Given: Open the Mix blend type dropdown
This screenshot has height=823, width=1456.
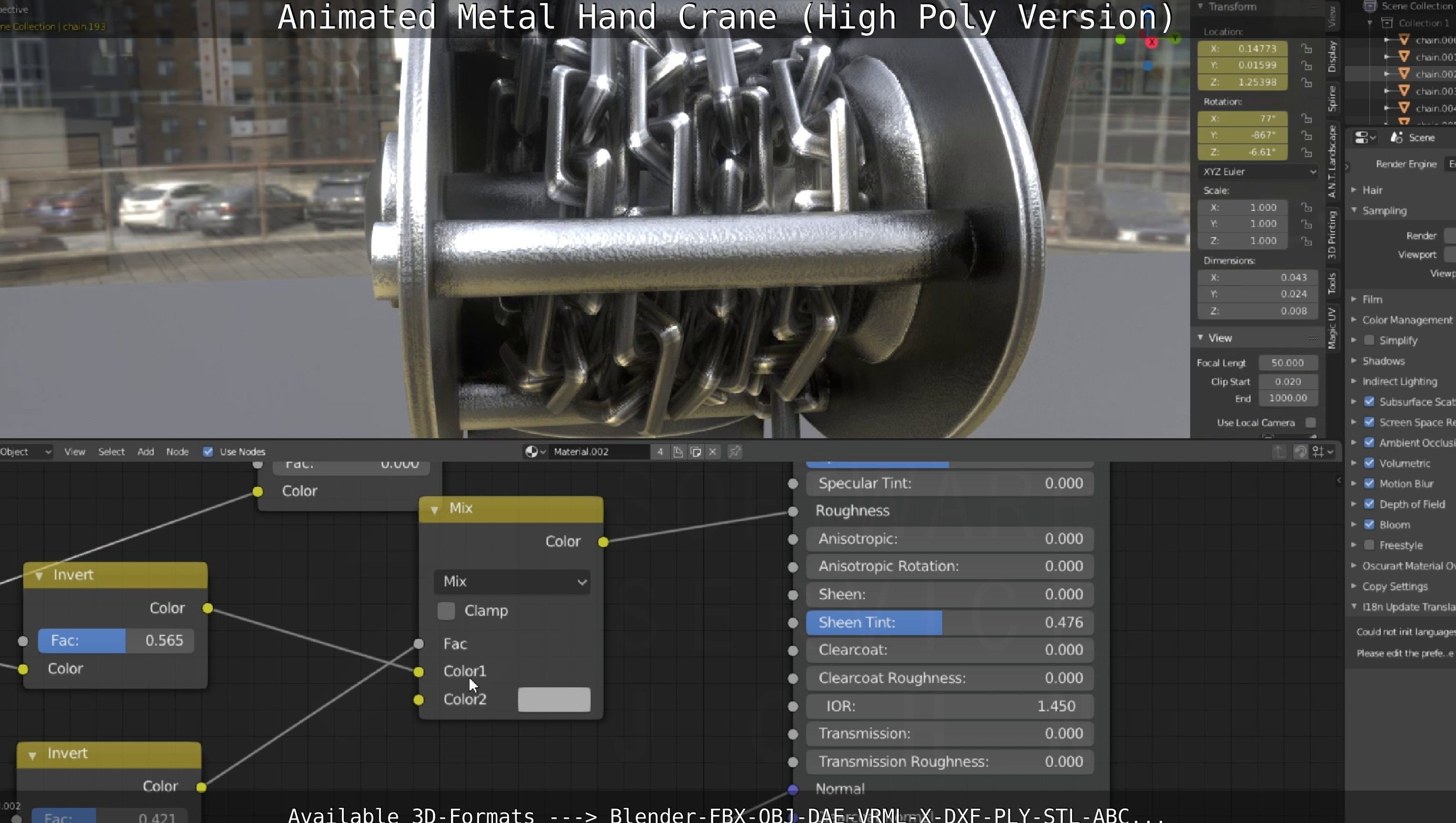Looking at the screenshot, I should 512,582.
